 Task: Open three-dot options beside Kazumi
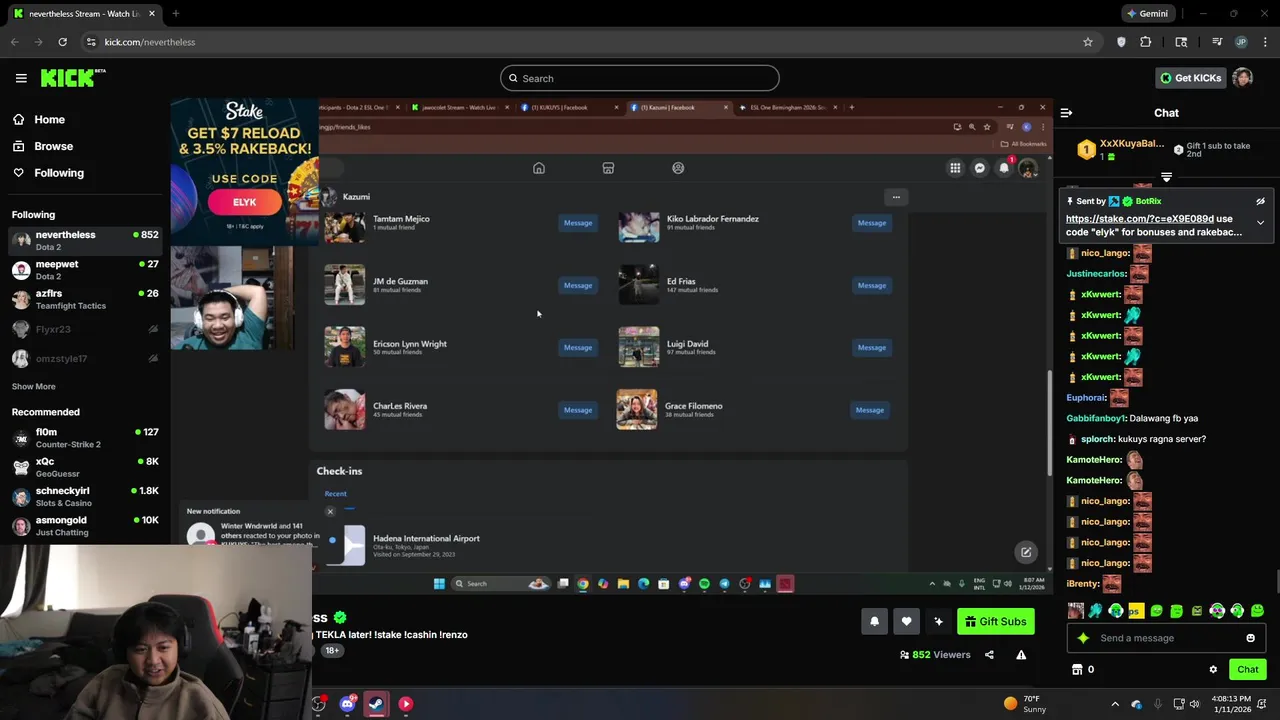pyautogui.click(x=896, y=197)
